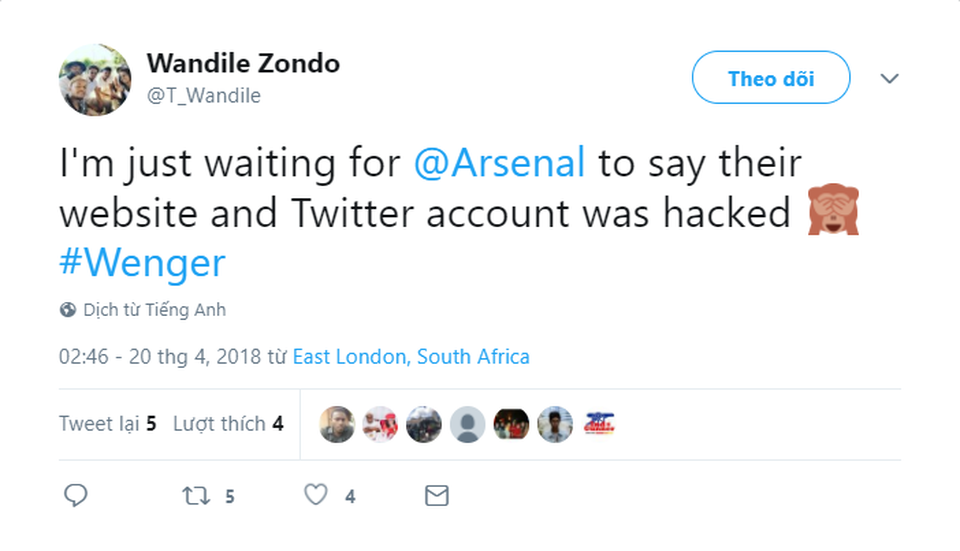The height and width of the screenshot is (551, 960).
Task: Click the first liker avatar thumbnail
Action: [x=337, y=424]
